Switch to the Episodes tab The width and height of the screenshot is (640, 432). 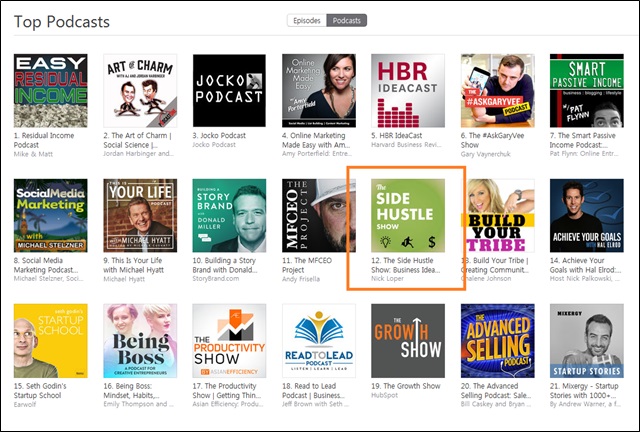pyautogui.click(x=306, y=20)
